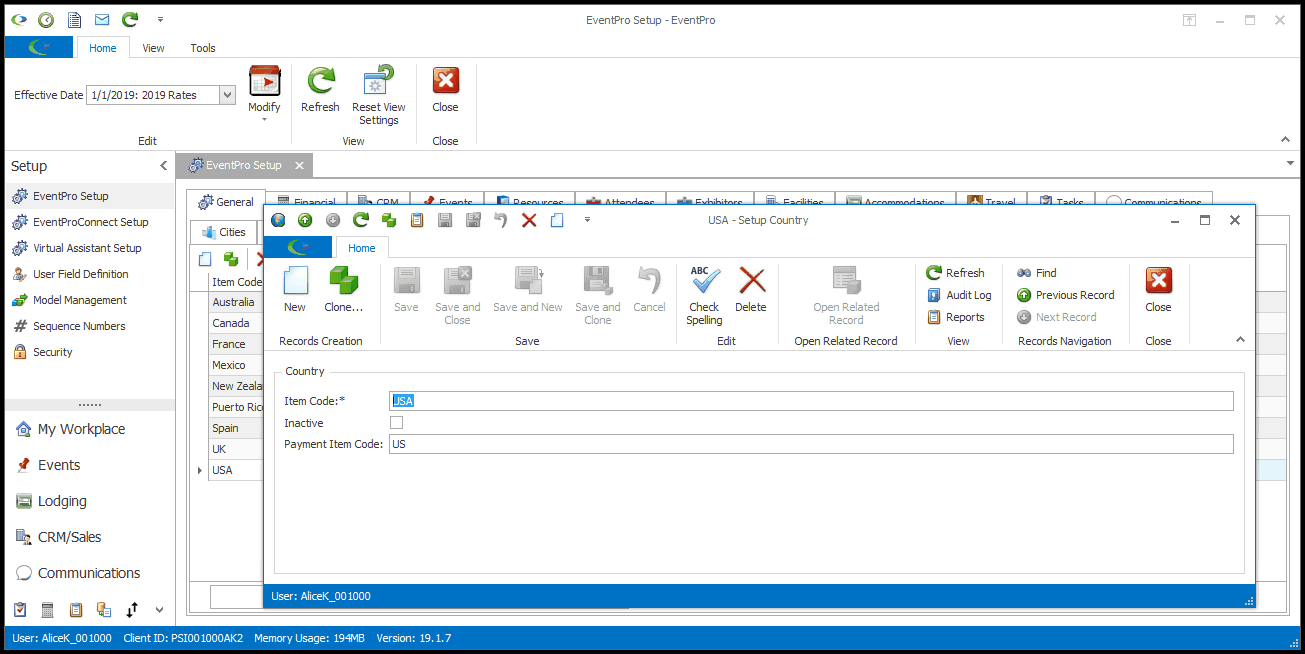Click the blank page icon in the Setup Country title bar
This screenshot has width=1305, height=654.
pos(557,220)
